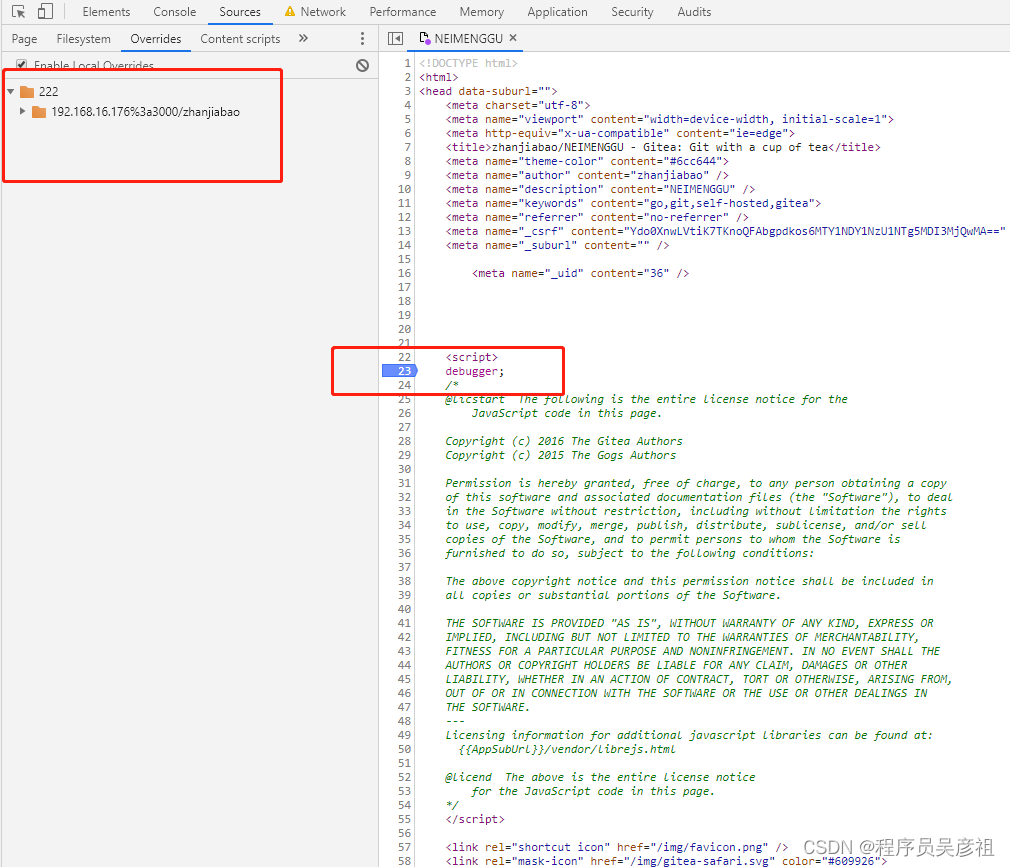
Task: Click the Network warning triangle icon
Action: (290, 12)
